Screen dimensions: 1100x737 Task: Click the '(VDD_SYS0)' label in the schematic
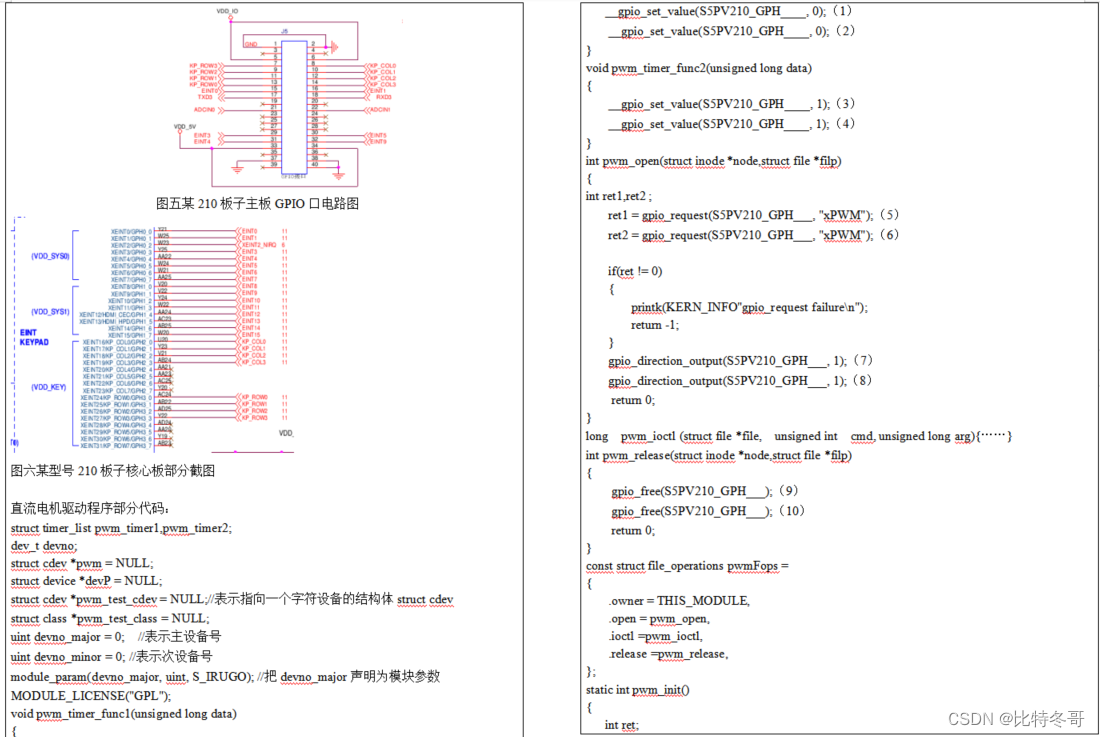51,256
